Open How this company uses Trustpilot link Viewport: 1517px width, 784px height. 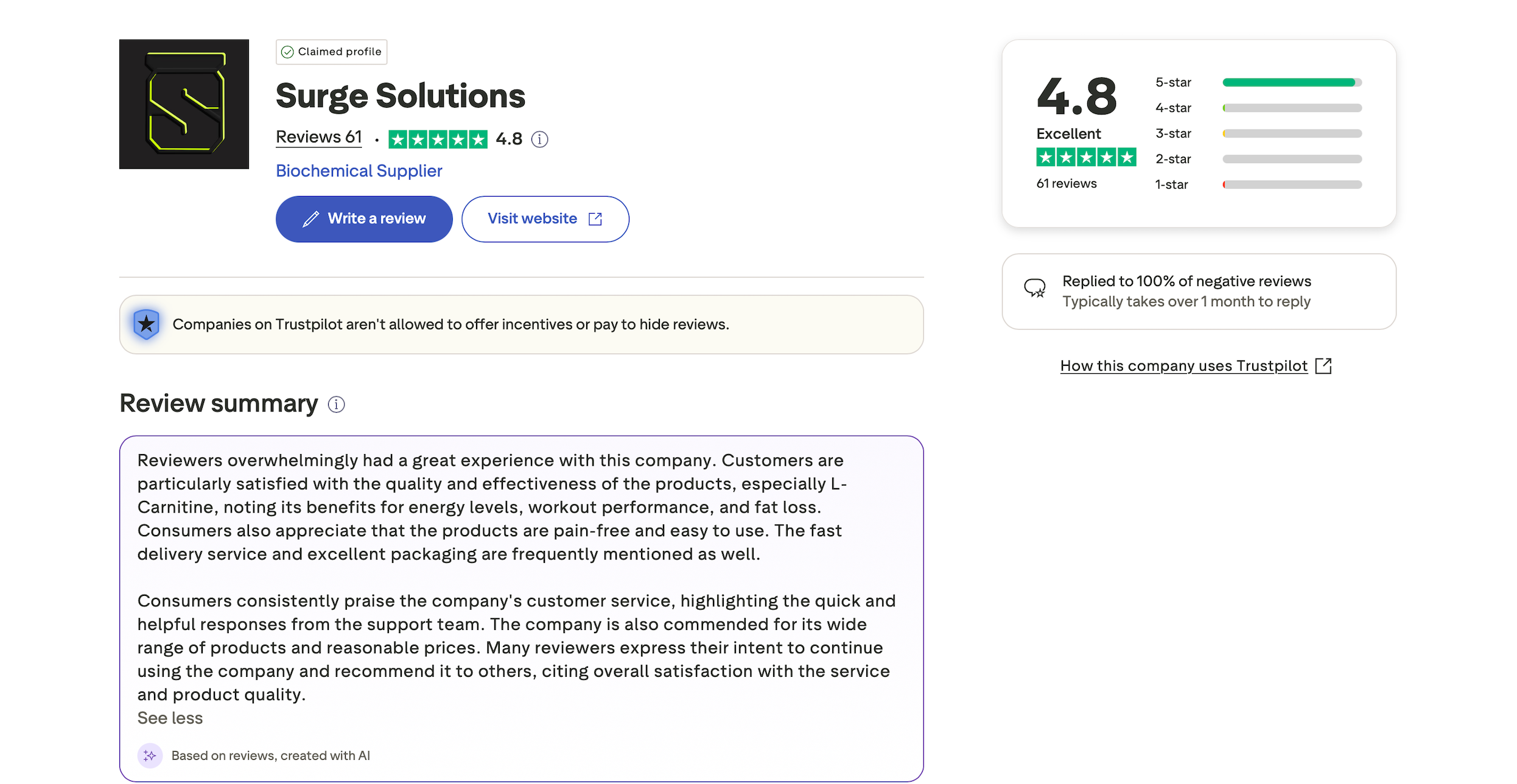coord(1183,366)
